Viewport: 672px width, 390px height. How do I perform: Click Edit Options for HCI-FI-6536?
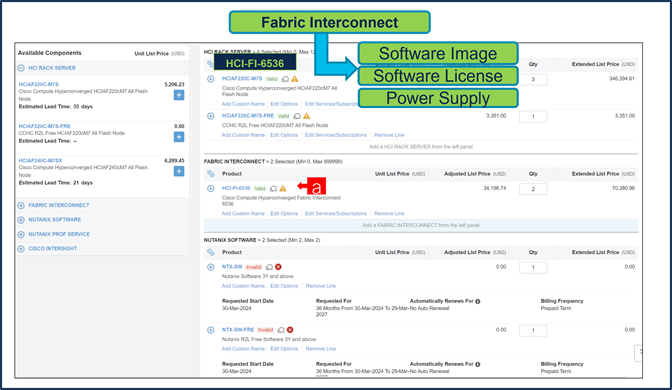284,213
